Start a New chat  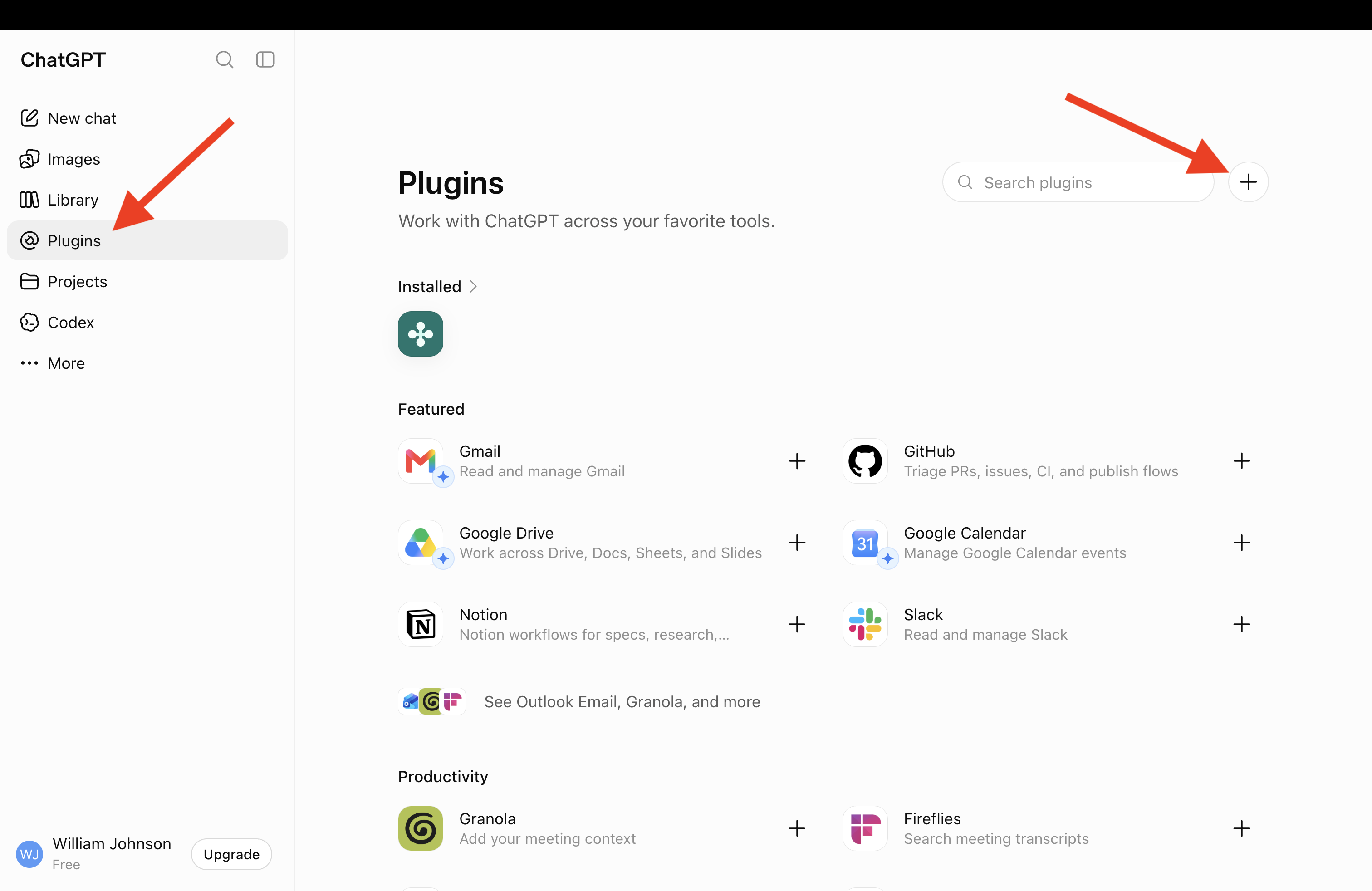147,118
